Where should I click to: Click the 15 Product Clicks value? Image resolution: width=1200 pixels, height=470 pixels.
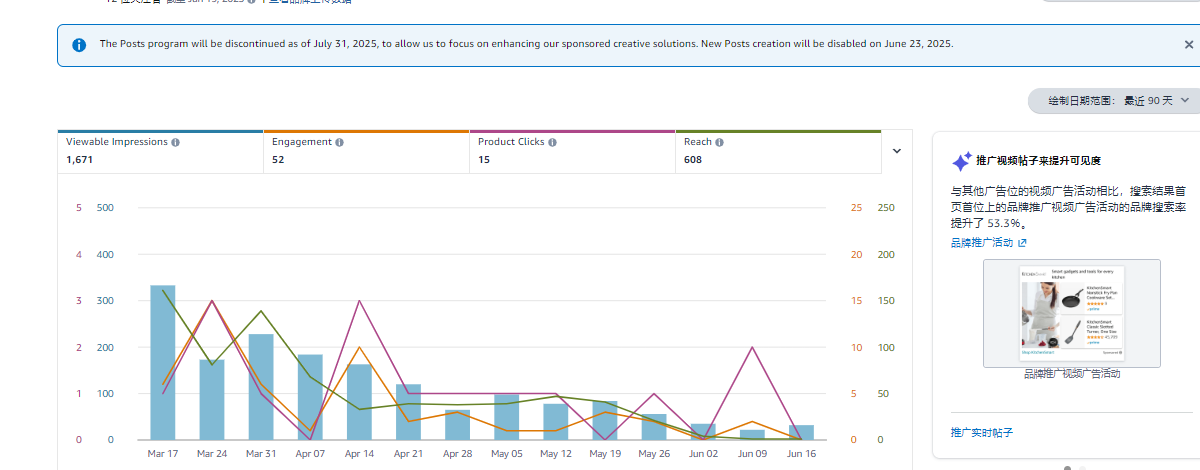tap(484, 160)
